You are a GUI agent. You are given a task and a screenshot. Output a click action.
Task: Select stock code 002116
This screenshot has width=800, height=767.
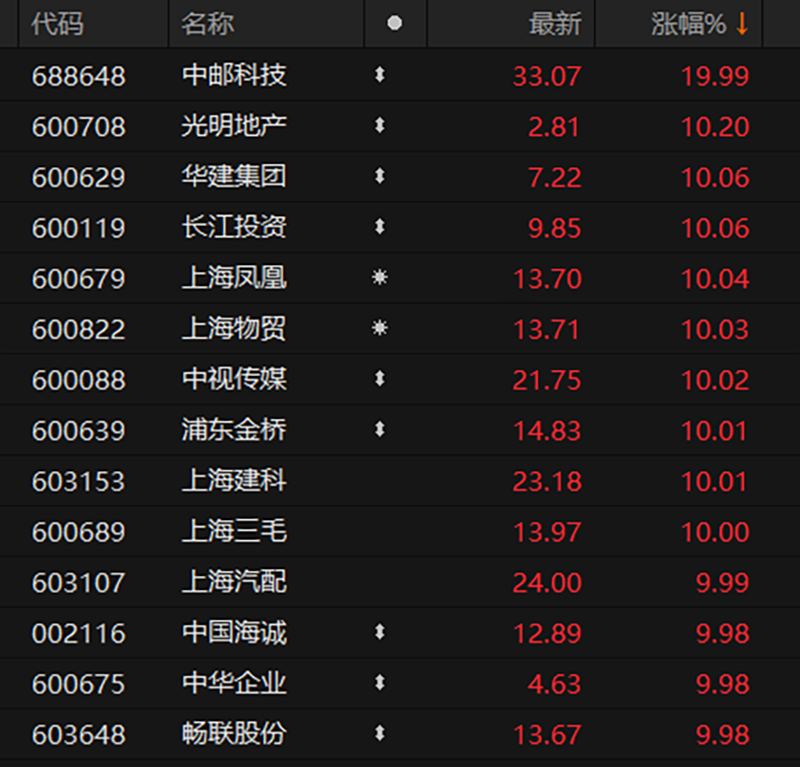tap(79, 633)
